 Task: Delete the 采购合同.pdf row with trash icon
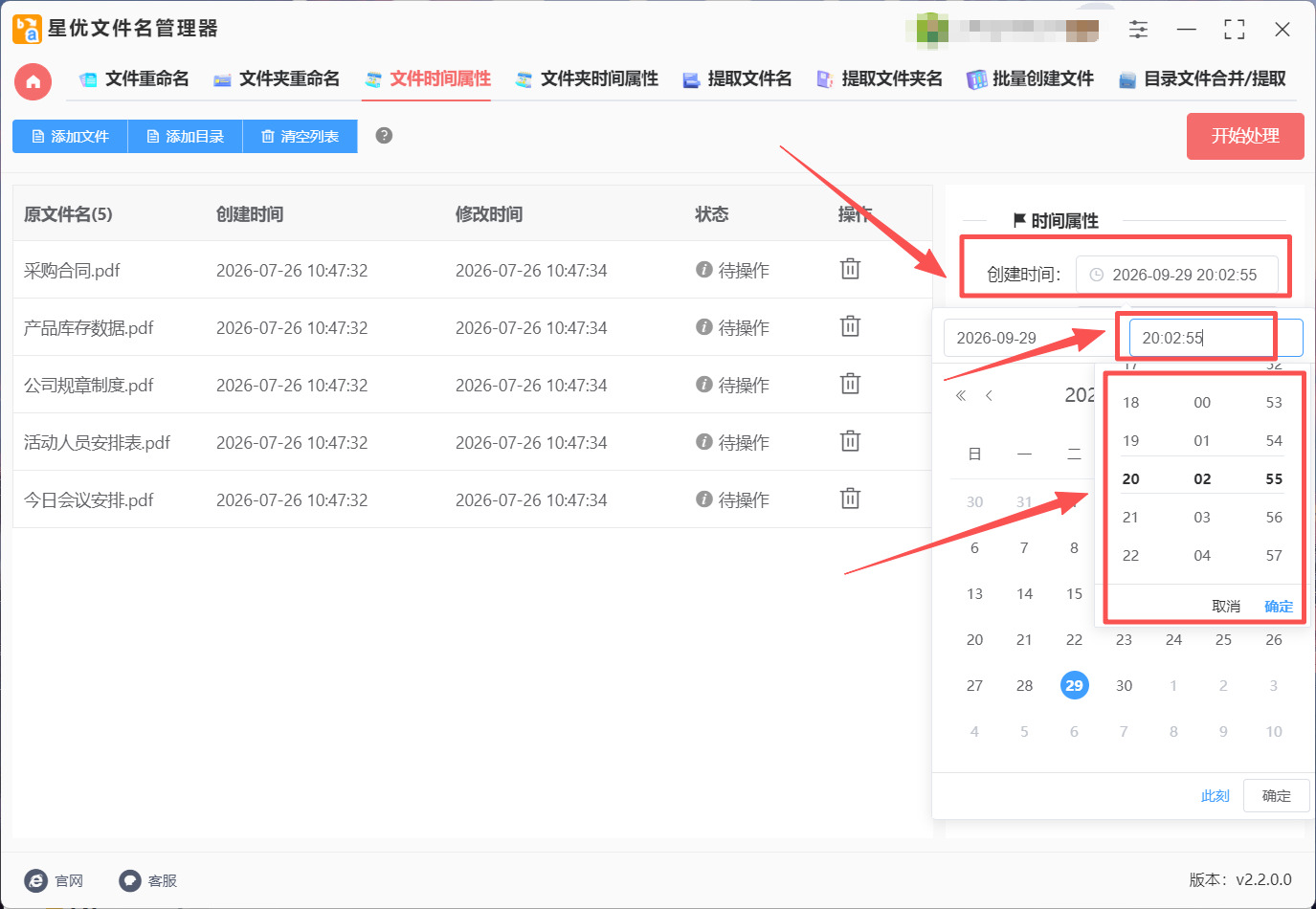pos(850,269)
